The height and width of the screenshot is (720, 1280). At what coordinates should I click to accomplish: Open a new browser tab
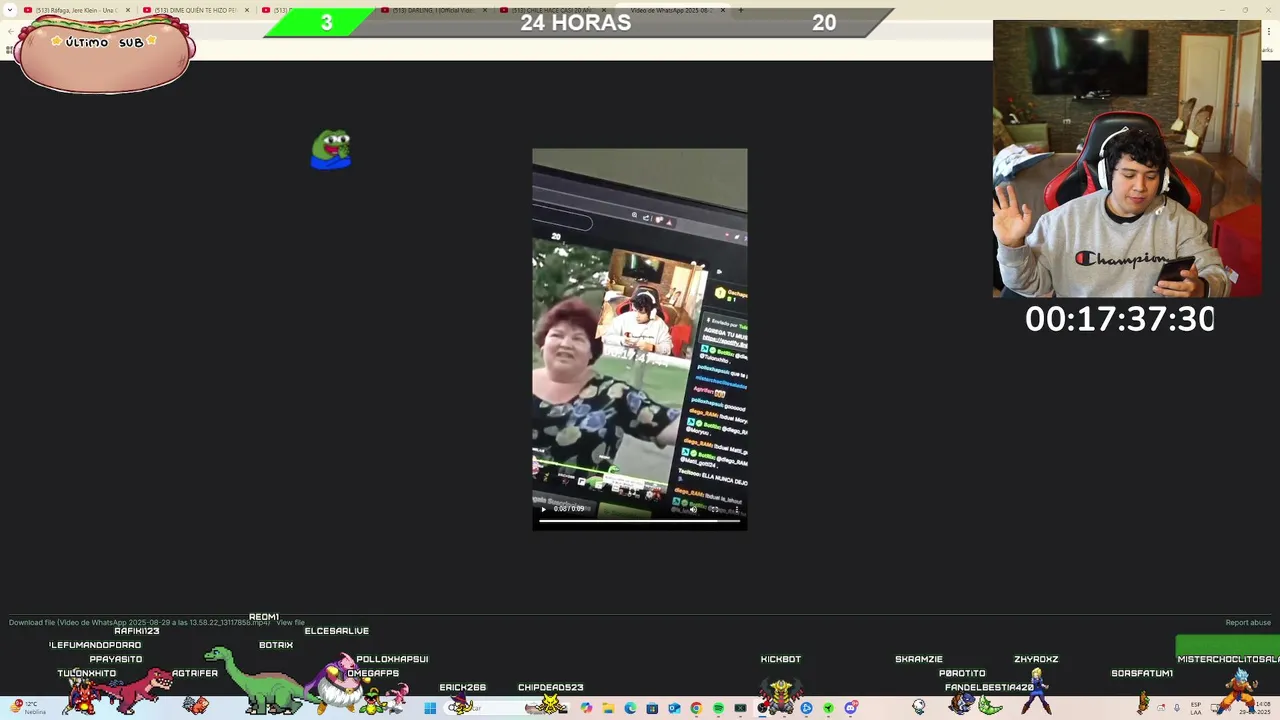(x=741, y=10)
